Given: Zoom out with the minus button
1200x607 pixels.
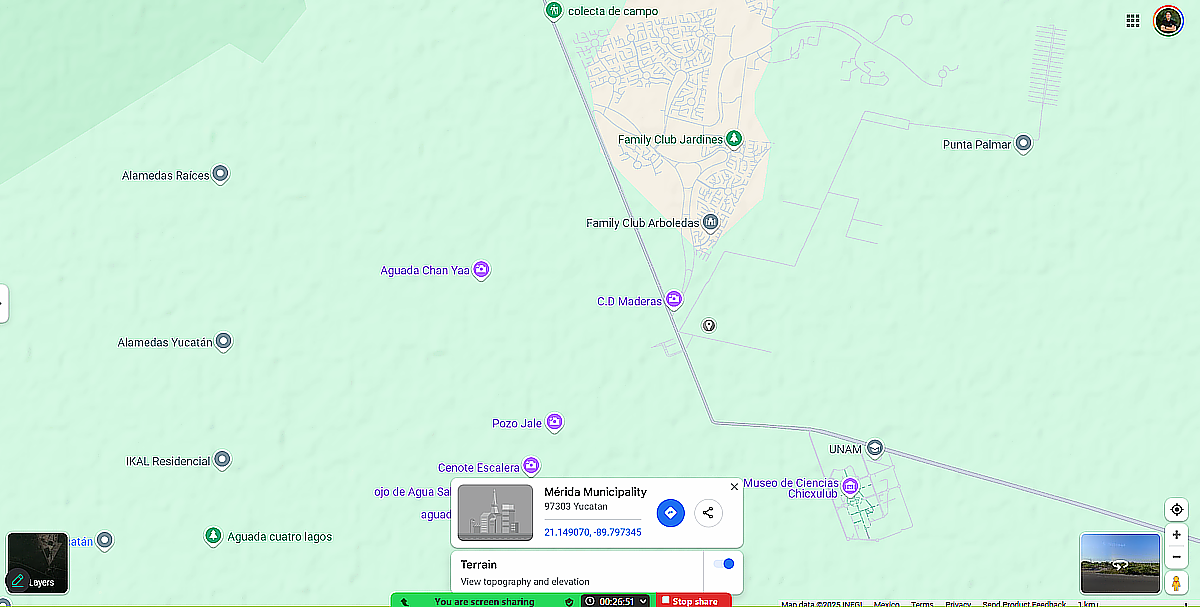Looking at the screenshot, I should pyautogui.click(x=1177, y=556).
